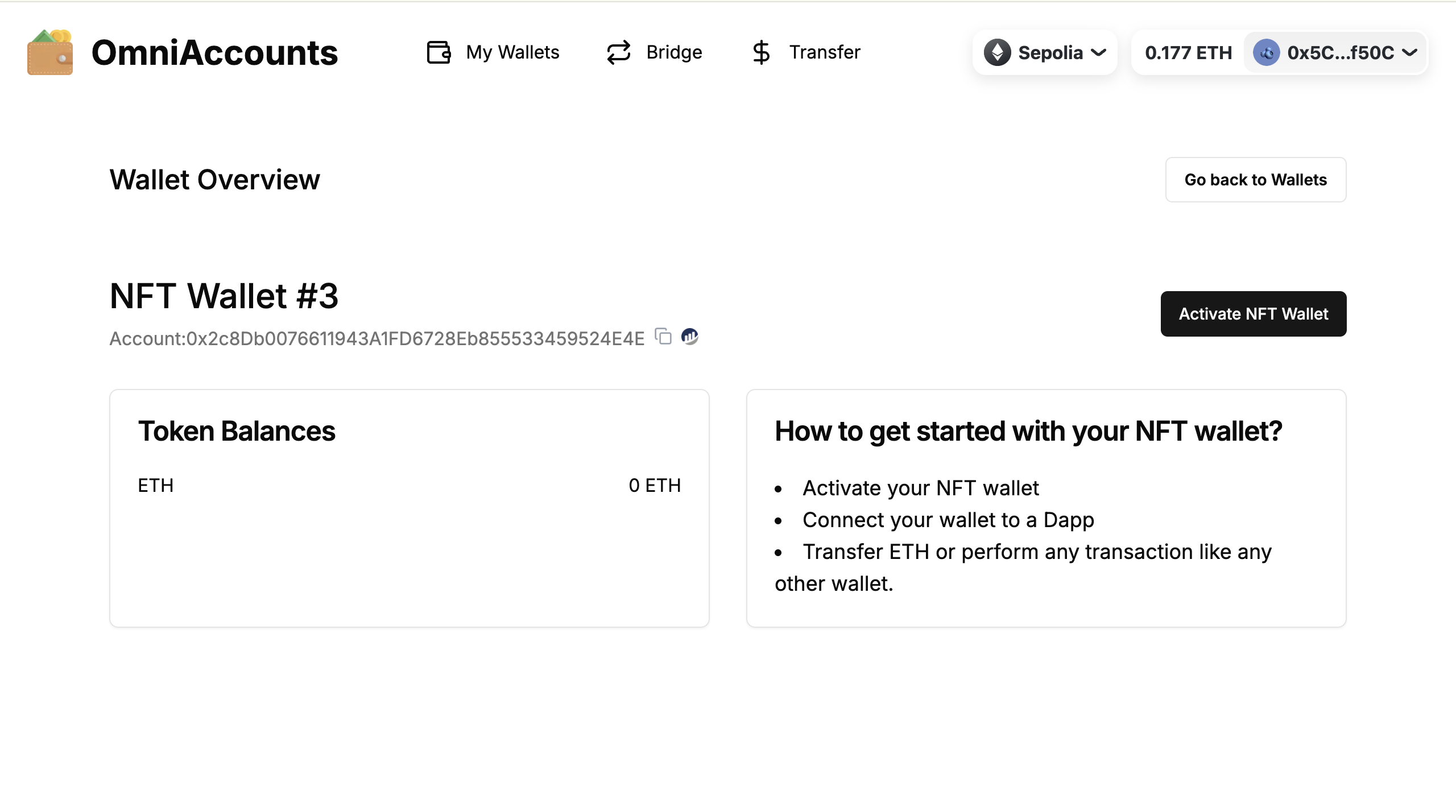The width and height of the screenshot is (1456, 812).
Task: Click the Transfer dollar sign icon
Action: [761, 52]
